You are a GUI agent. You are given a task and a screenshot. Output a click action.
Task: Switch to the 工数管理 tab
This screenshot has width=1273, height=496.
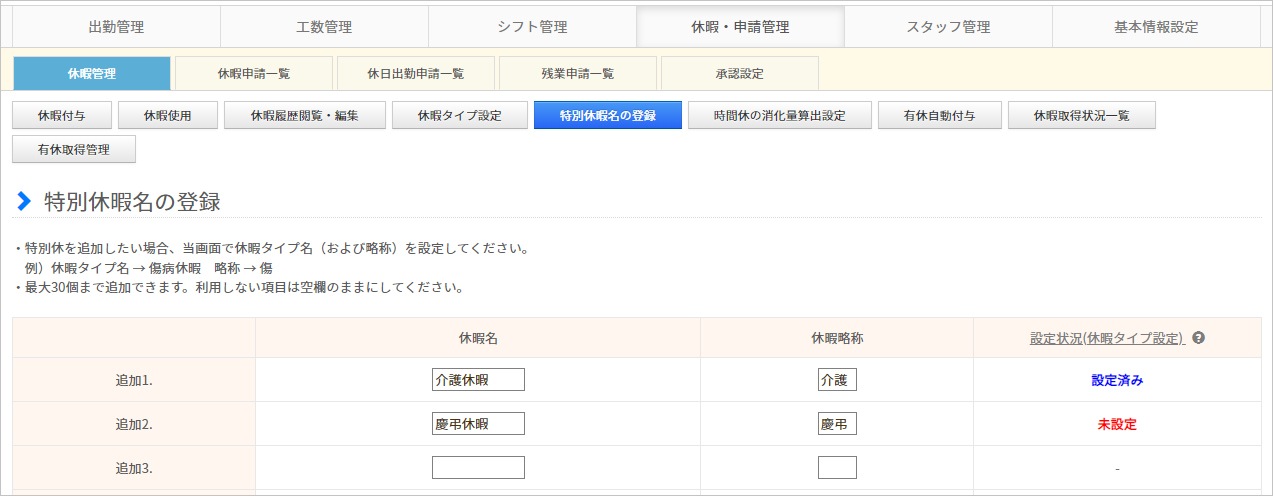pyautogui.click(x=324, y=27)
